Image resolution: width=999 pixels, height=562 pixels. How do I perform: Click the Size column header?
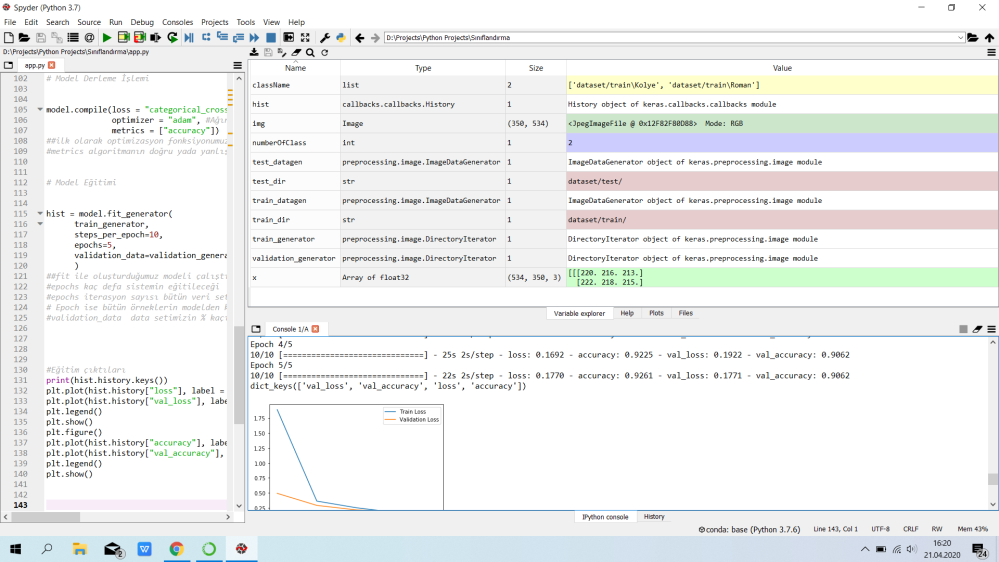pos(536,68)
